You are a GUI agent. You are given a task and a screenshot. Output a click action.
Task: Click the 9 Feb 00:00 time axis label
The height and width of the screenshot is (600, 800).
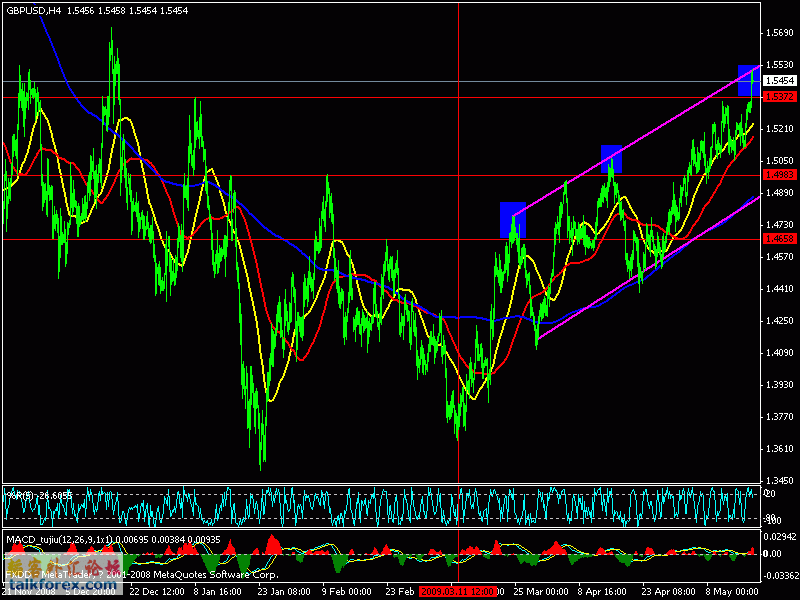(348, 592)
